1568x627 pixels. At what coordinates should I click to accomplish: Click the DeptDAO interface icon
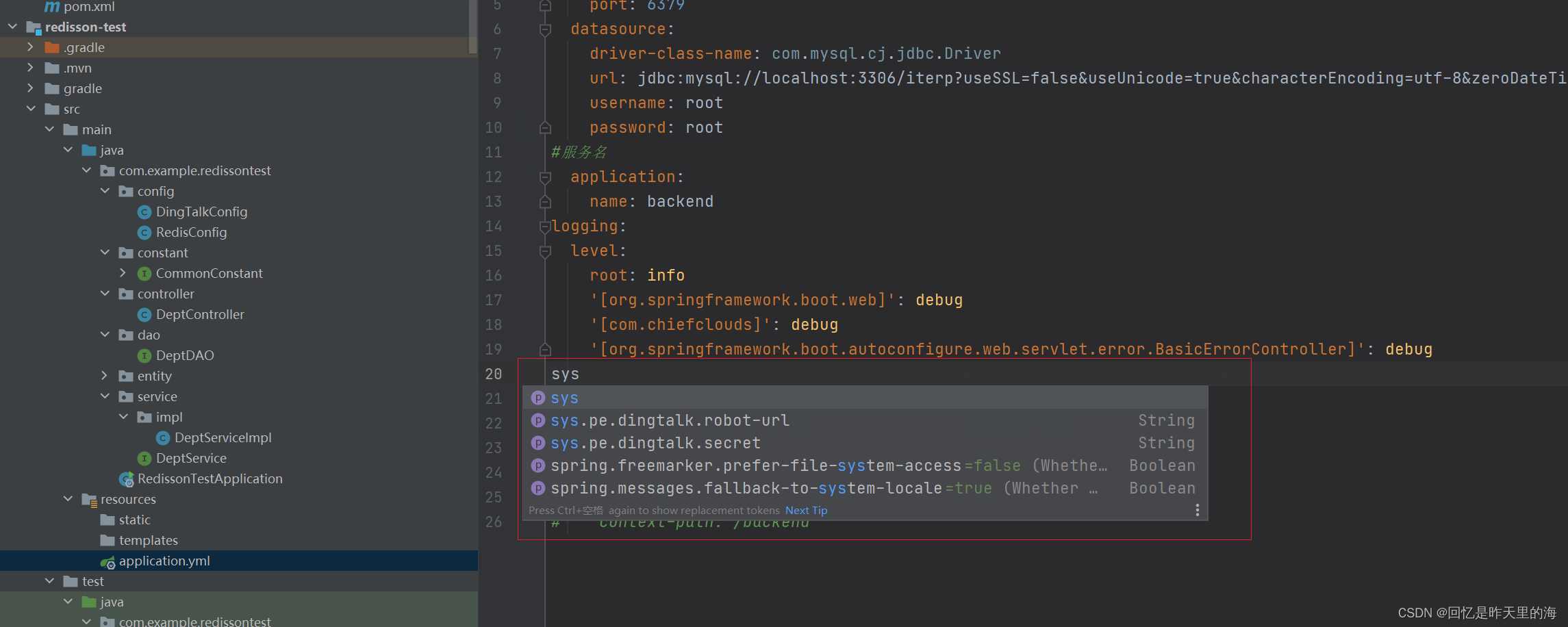144,356
